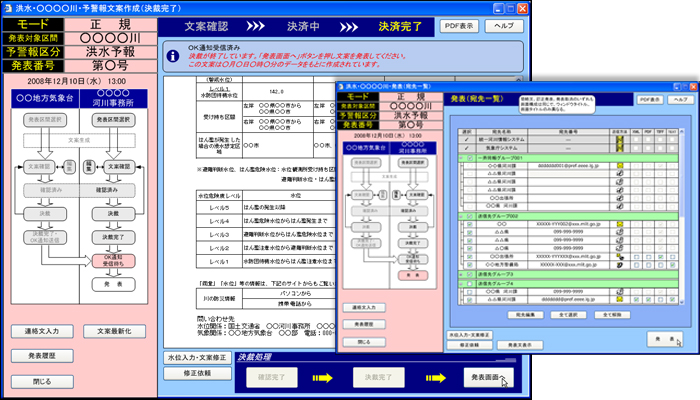Image resolution: width=700 pixels, height=400 pixels.
Task: Click send-method icon in XXXXX-YYYXXX@xxx.mlit.go.jp row
Action: pyautogui.click(x=620, y=257)
